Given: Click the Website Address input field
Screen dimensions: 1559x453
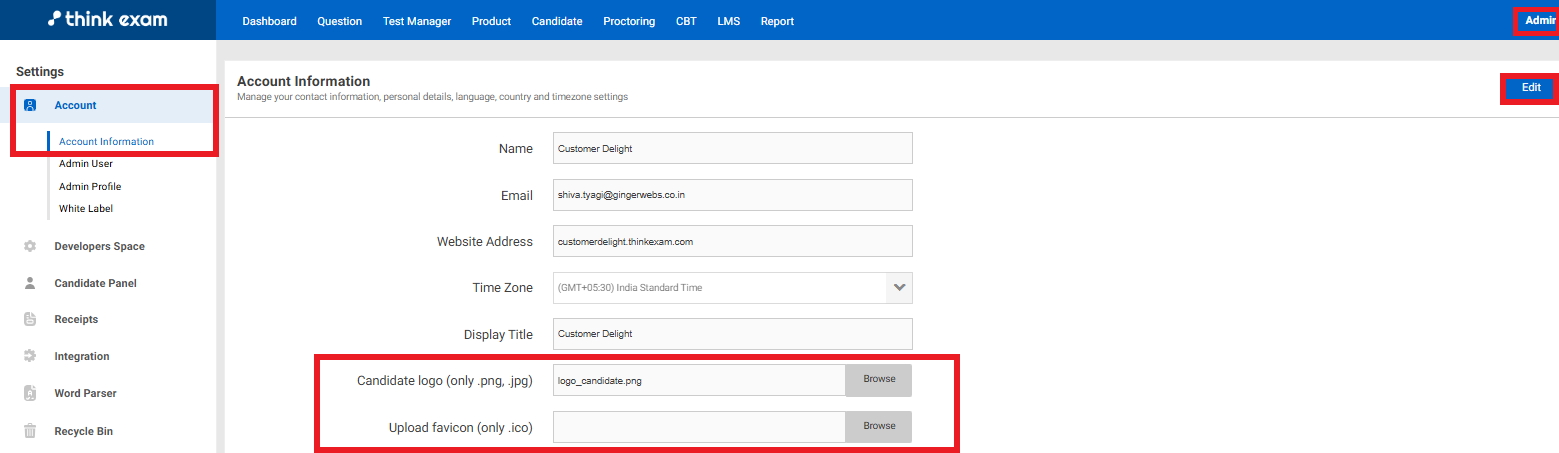Looking at the screenshot, I should [732, 241].
